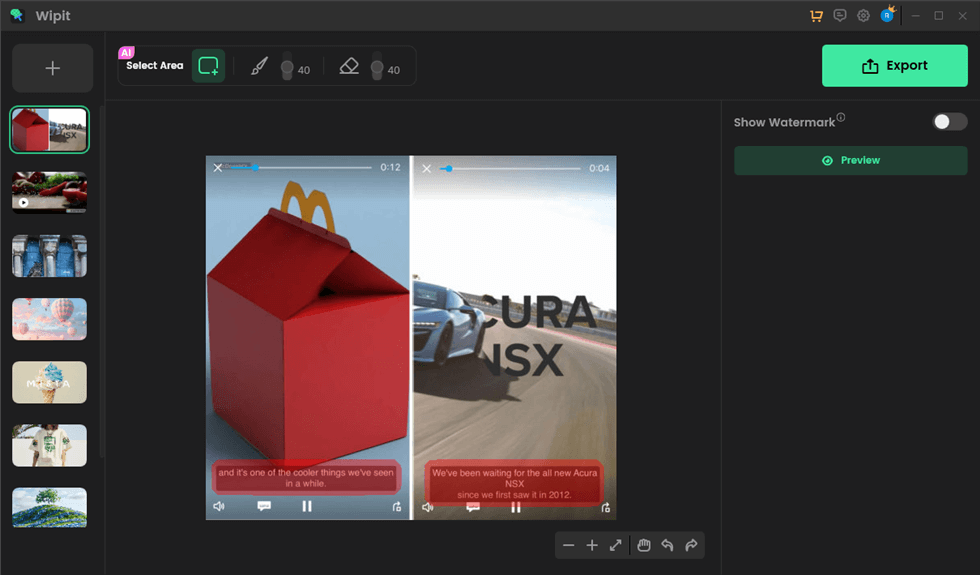Image resolution: width=980 pixels, height=575 pixels.
Task: Pause the left Happy Meal video
Action: tap(307, 506)
